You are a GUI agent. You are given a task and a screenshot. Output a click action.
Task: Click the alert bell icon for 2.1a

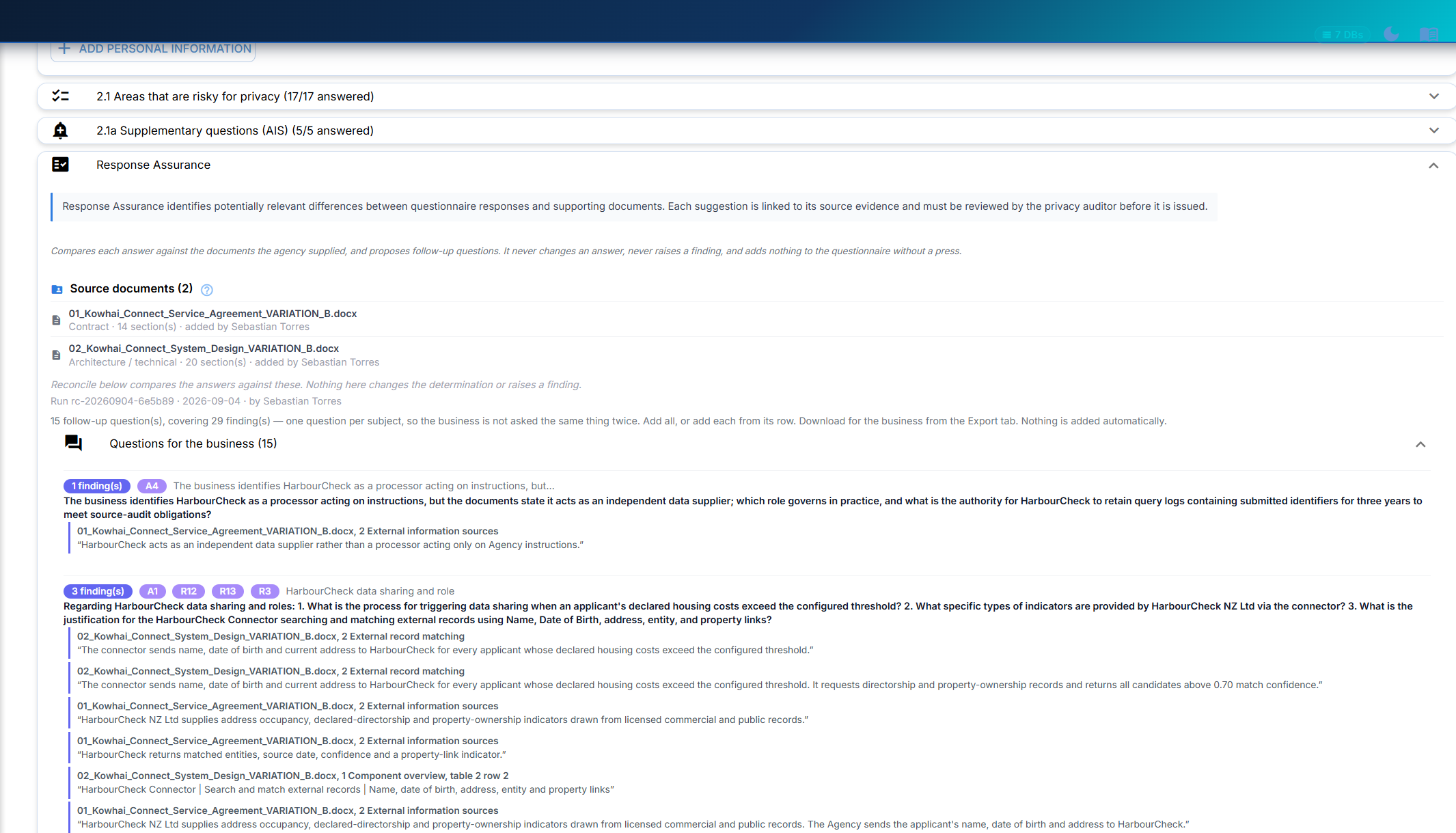point(61,131)
